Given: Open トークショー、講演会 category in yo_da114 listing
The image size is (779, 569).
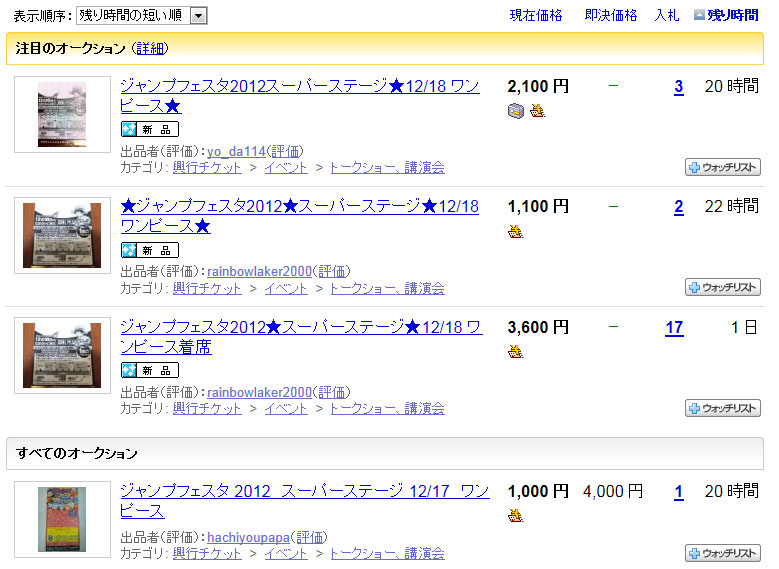Looking at the screenshot, I should click(388, 167).
